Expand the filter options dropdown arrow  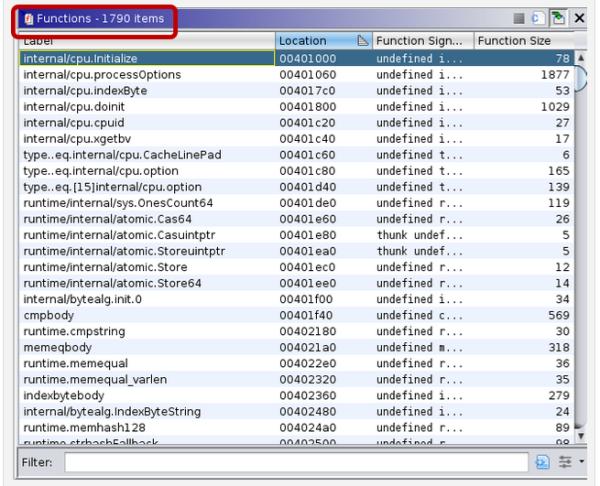tap(580, 463)
